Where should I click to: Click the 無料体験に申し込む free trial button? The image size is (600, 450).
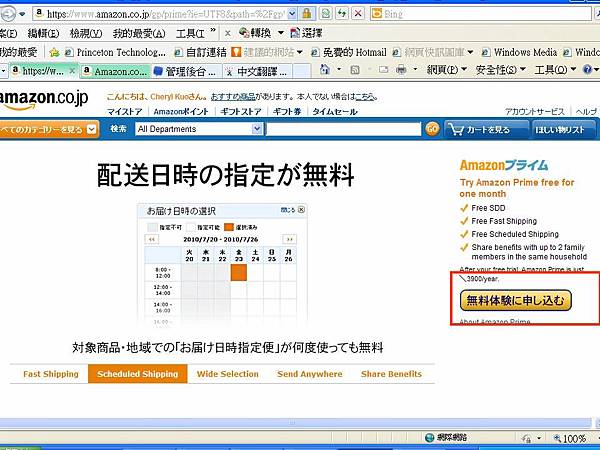click(x=516, y=300)
